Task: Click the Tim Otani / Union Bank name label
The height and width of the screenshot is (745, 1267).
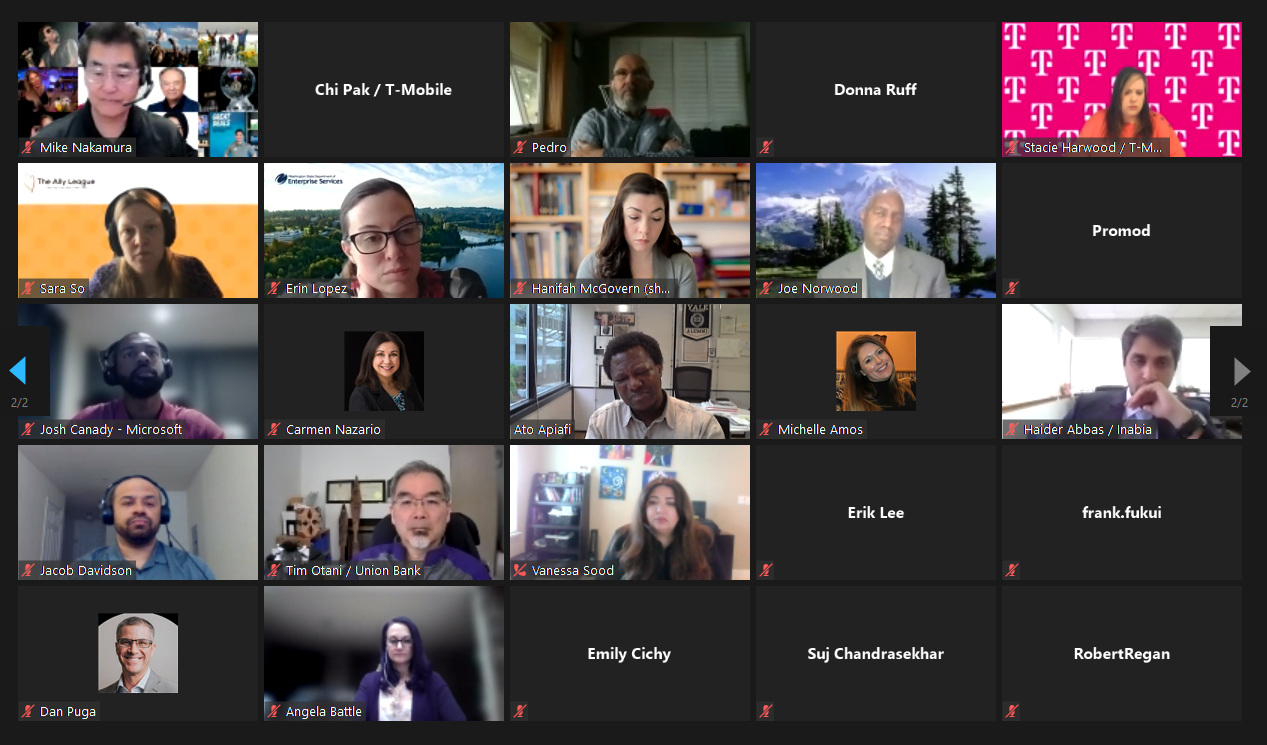Action: (353, 570)
